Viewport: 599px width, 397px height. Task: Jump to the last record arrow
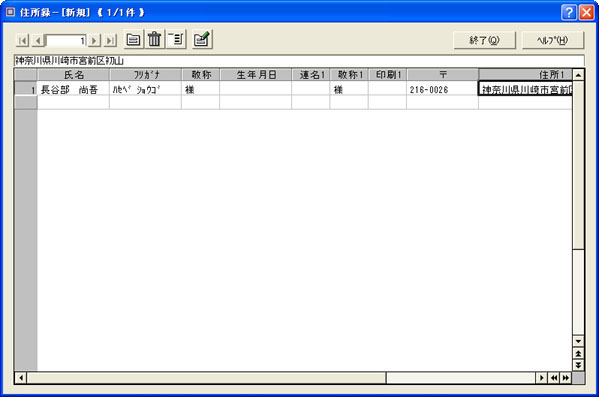click(x=110, y=40)
